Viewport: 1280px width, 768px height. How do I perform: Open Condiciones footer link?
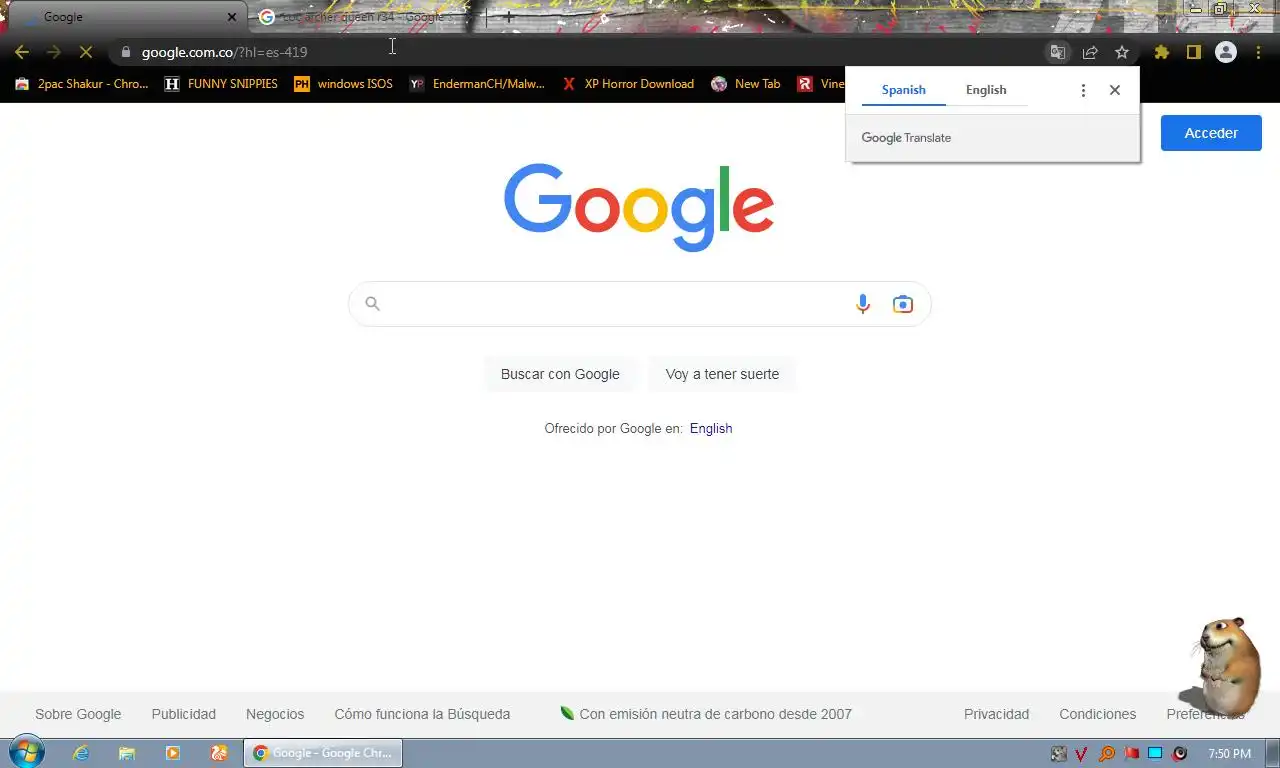click(1098, 714)
